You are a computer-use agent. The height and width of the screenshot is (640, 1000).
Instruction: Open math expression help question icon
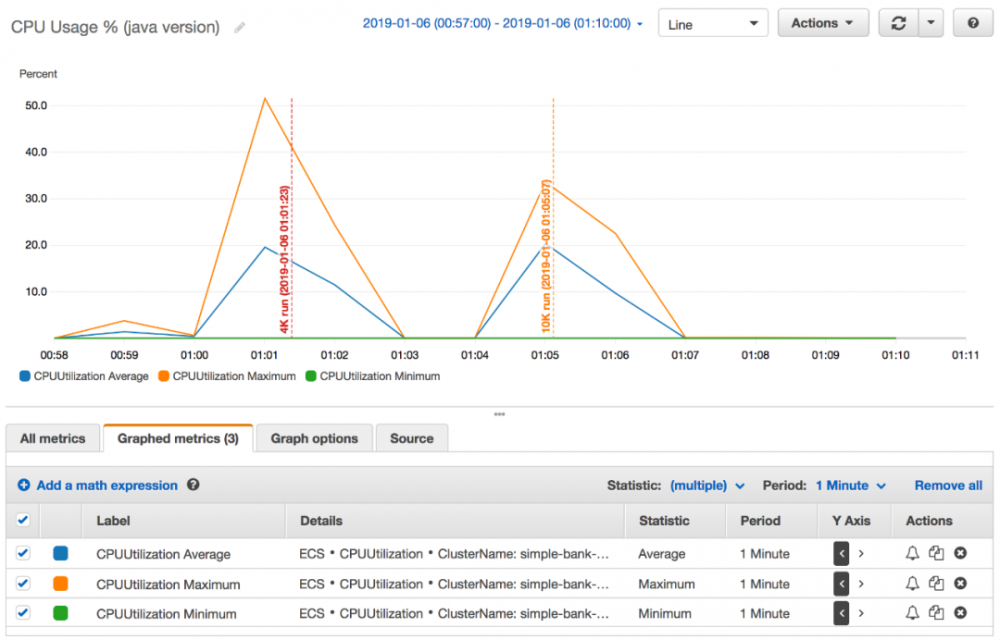pyautogui.click(x=193, y=484)
